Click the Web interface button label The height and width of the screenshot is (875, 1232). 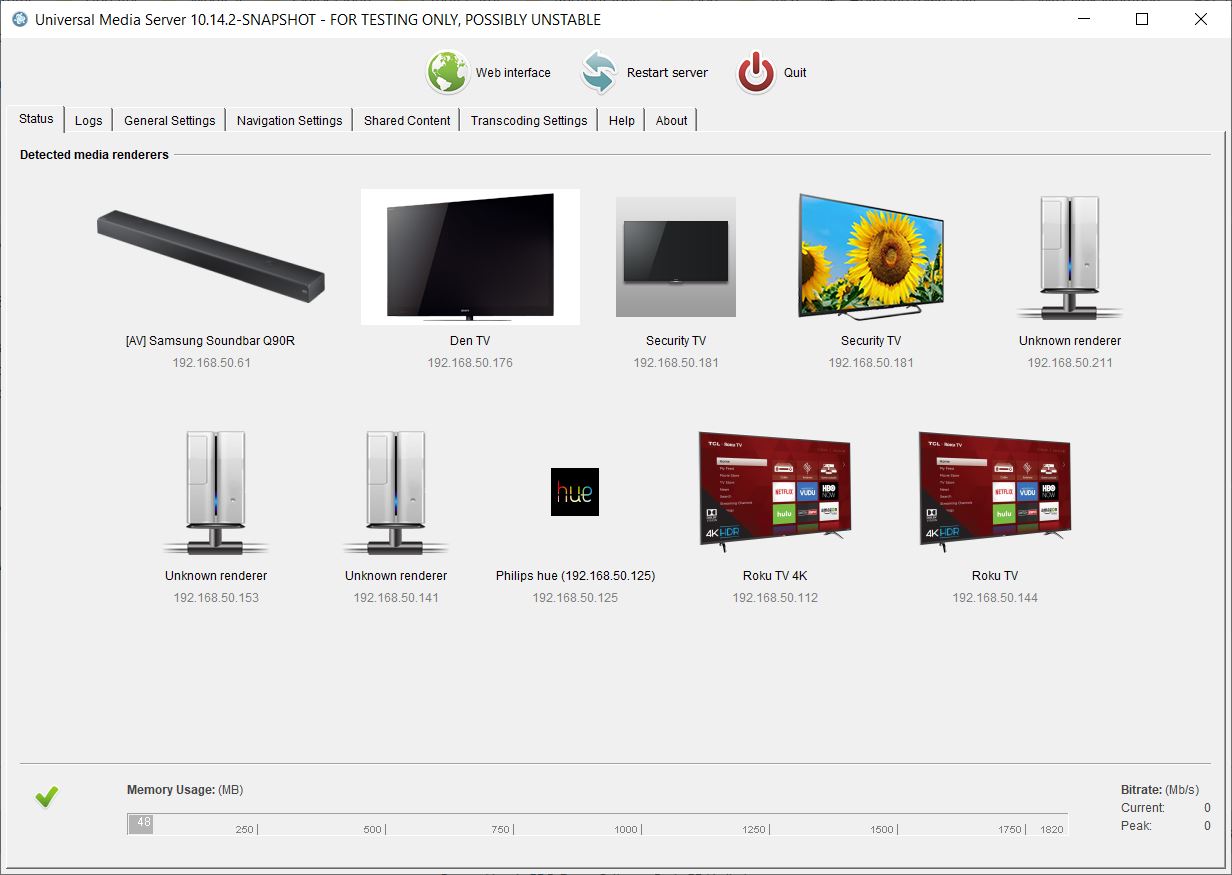click(x=513, y=73)
